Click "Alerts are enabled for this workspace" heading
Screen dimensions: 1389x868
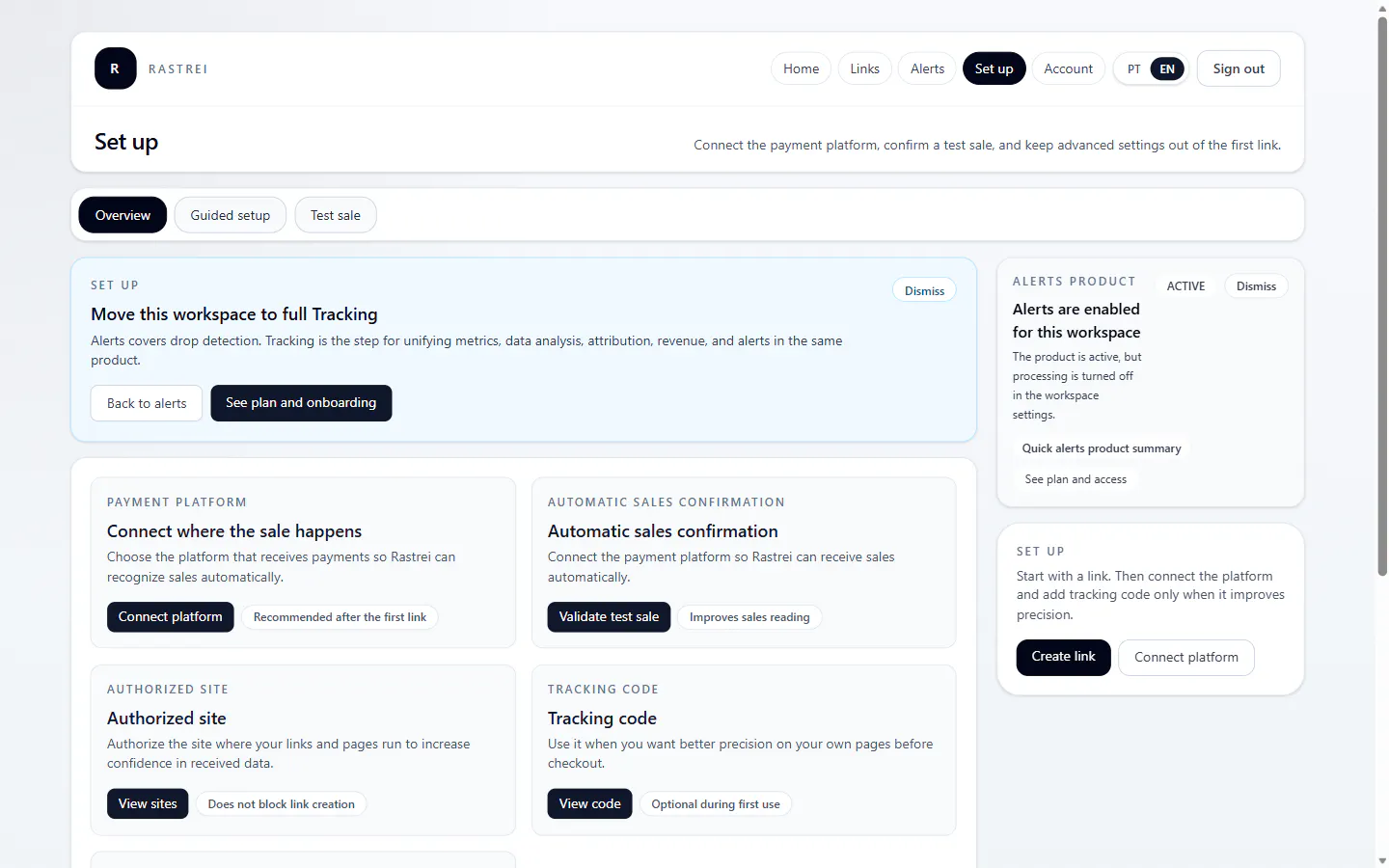(1076, 320)
